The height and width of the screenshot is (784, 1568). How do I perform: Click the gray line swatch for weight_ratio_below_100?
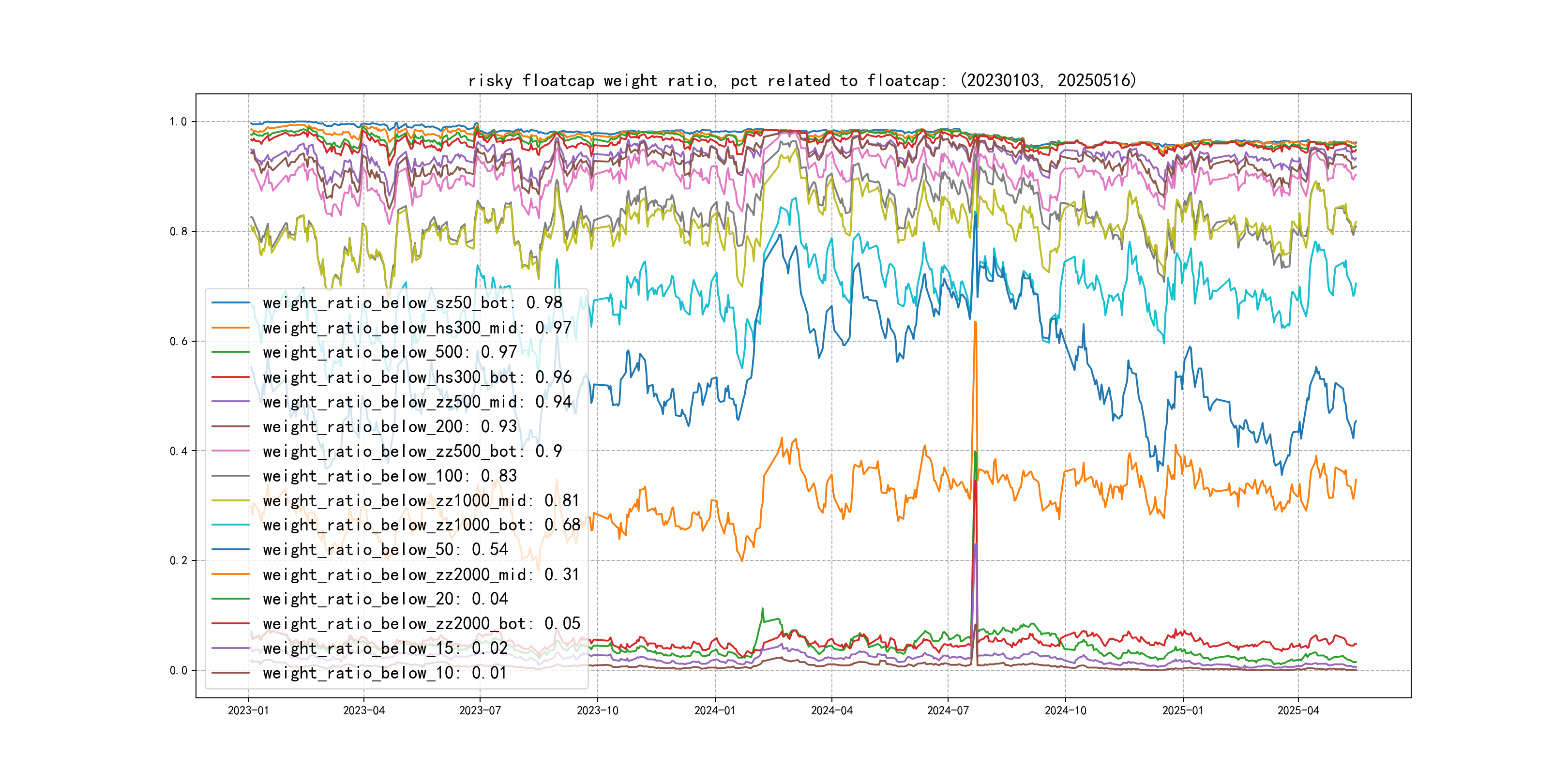[x=230, y=476]
